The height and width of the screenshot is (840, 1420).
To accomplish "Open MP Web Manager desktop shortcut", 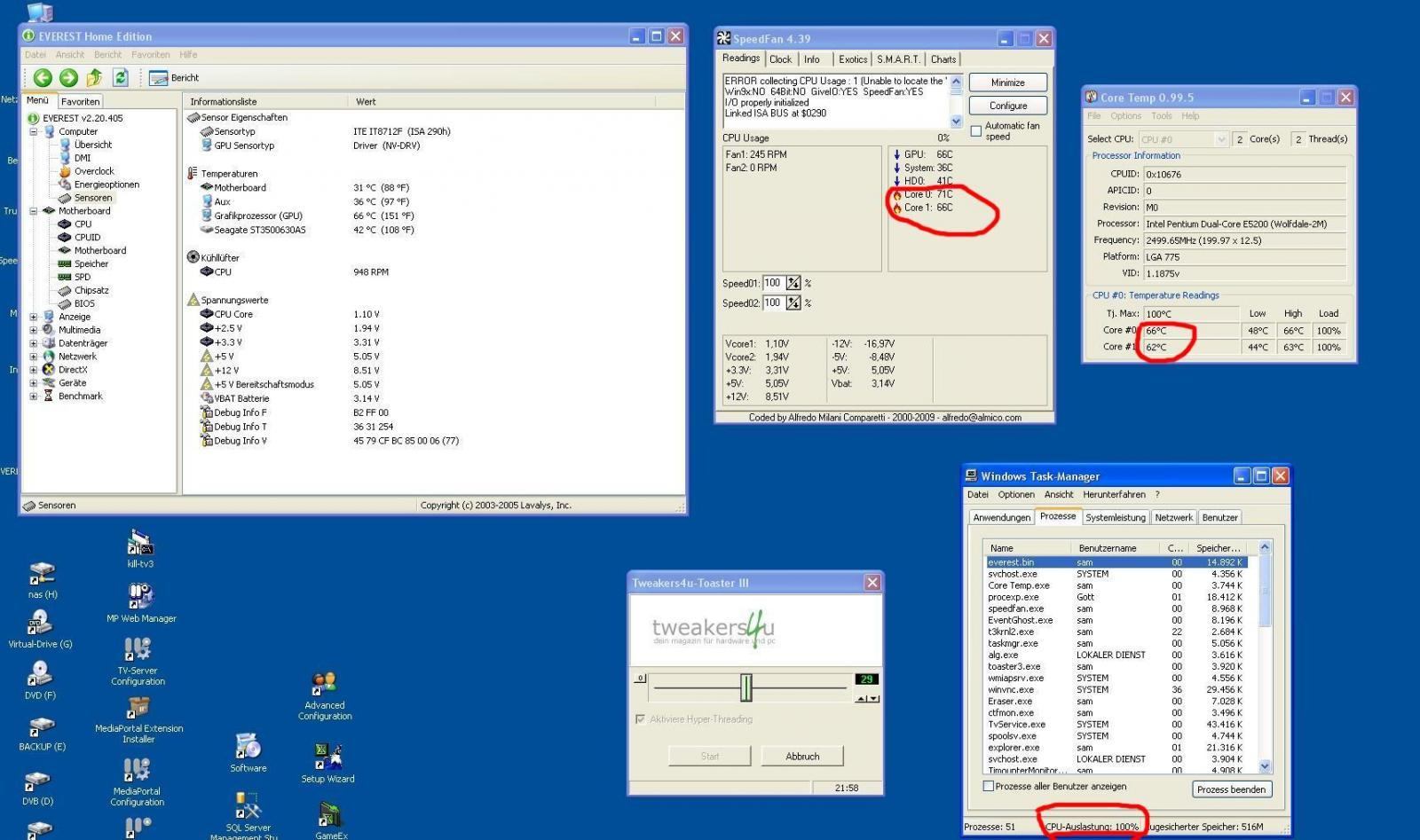I will tap(141, 603).
